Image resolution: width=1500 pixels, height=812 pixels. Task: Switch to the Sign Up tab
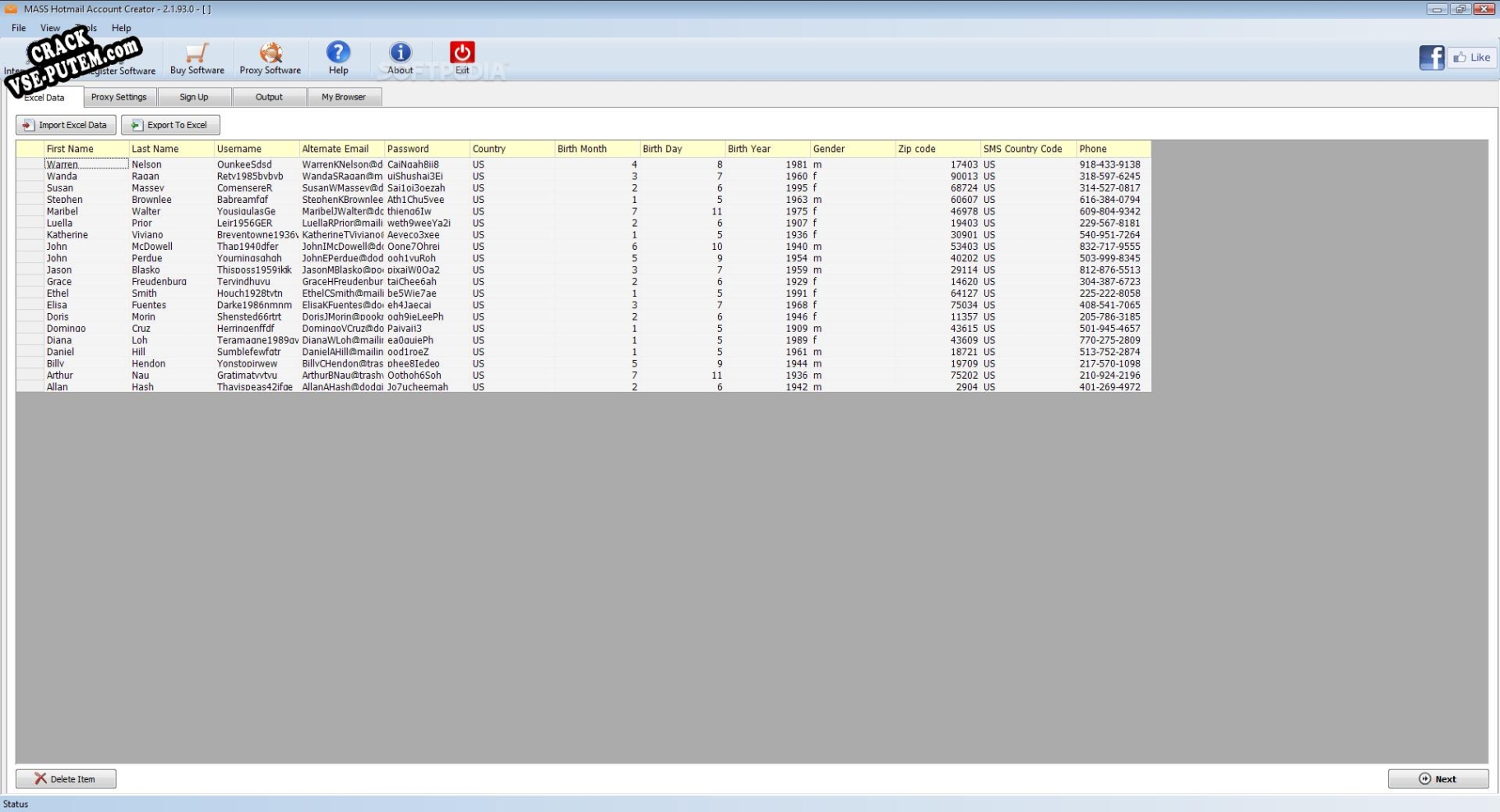(x=194, y=97)
